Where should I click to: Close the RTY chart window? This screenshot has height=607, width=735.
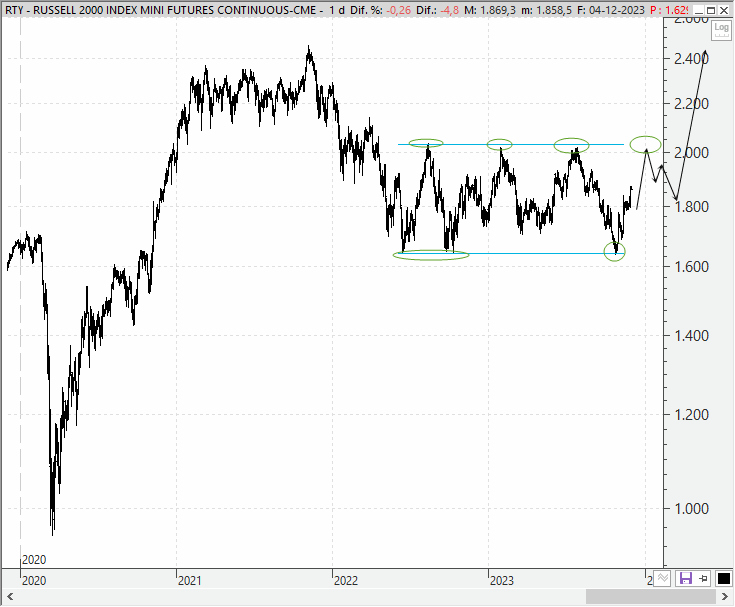724,10
